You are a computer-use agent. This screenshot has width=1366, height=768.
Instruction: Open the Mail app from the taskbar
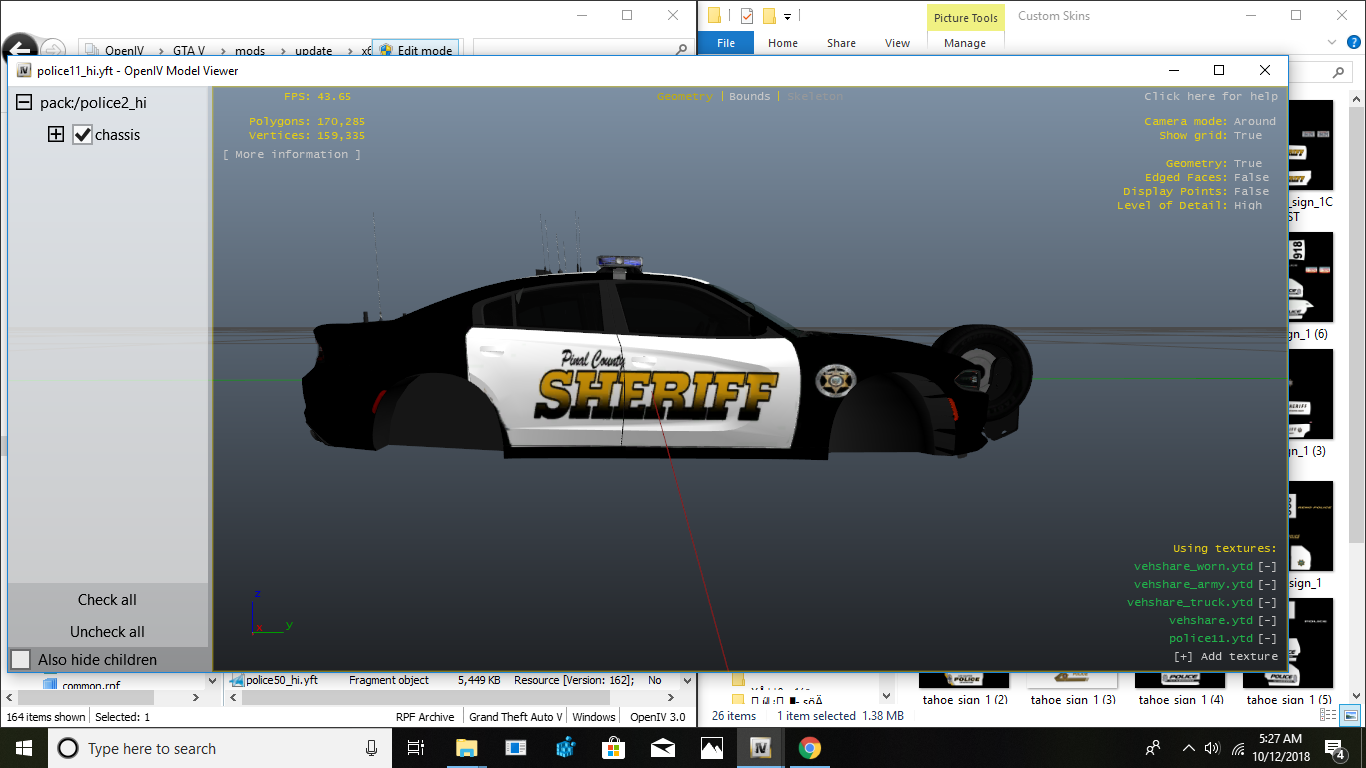click(x=662, y=748)
